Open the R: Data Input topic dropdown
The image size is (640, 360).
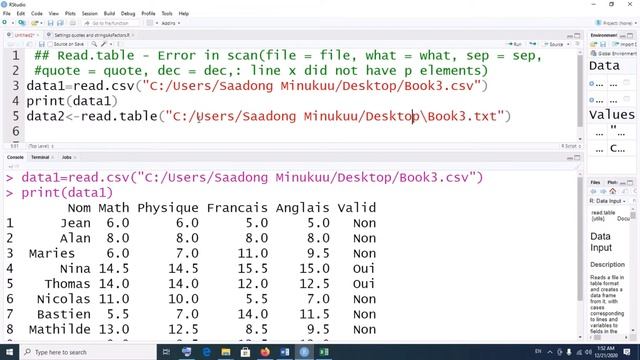(608, 201)
